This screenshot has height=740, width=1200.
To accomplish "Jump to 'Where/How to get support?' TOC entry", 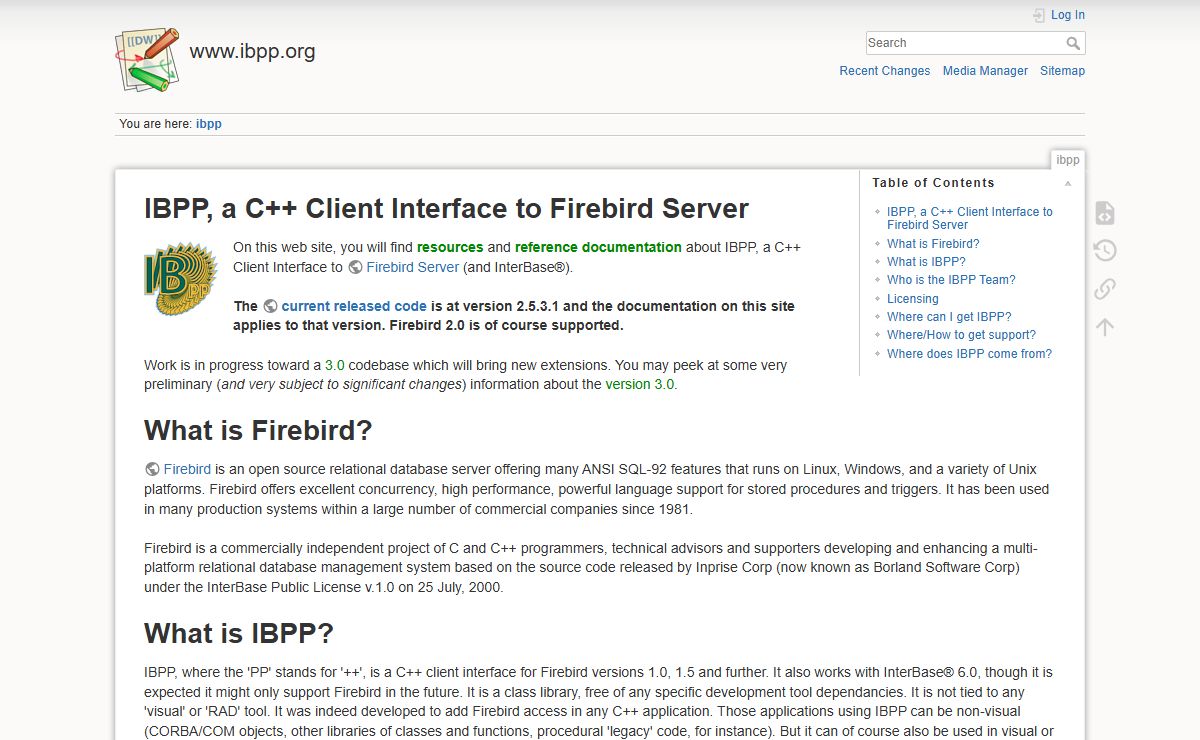I will tap(961, 335).
